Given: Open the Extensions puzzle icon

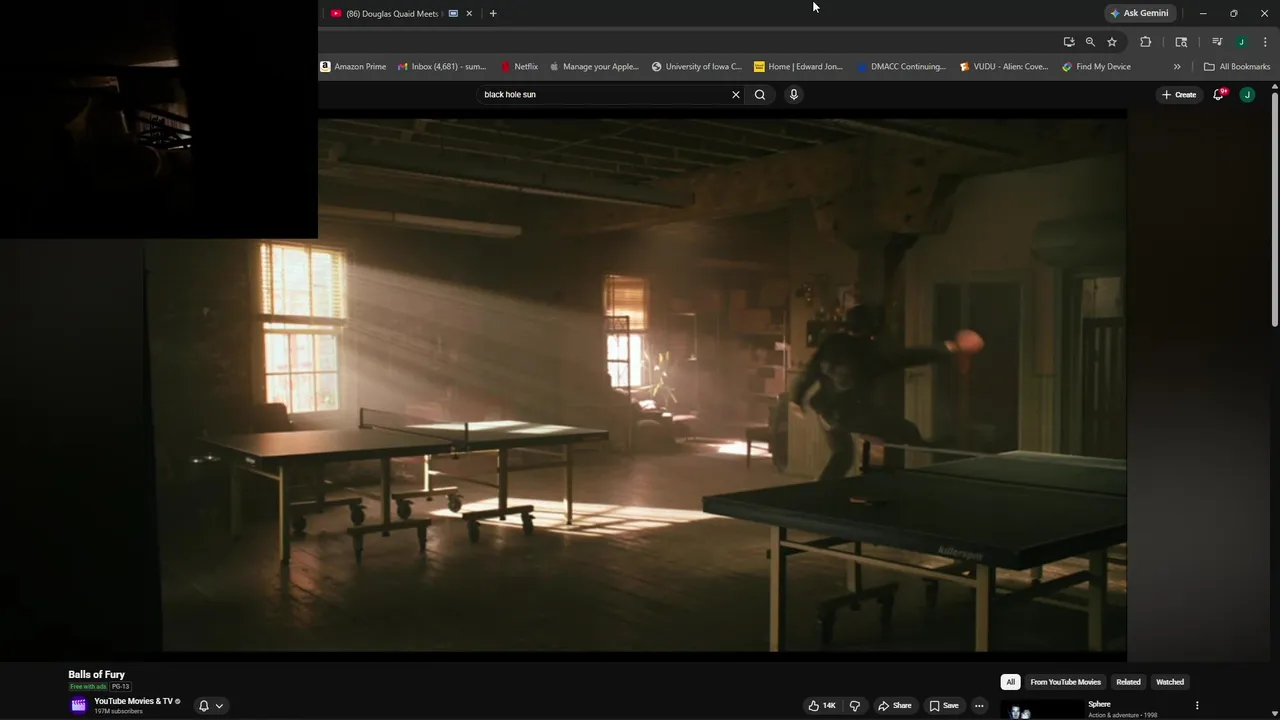Looking at the screenshot, I should 1146,42.
